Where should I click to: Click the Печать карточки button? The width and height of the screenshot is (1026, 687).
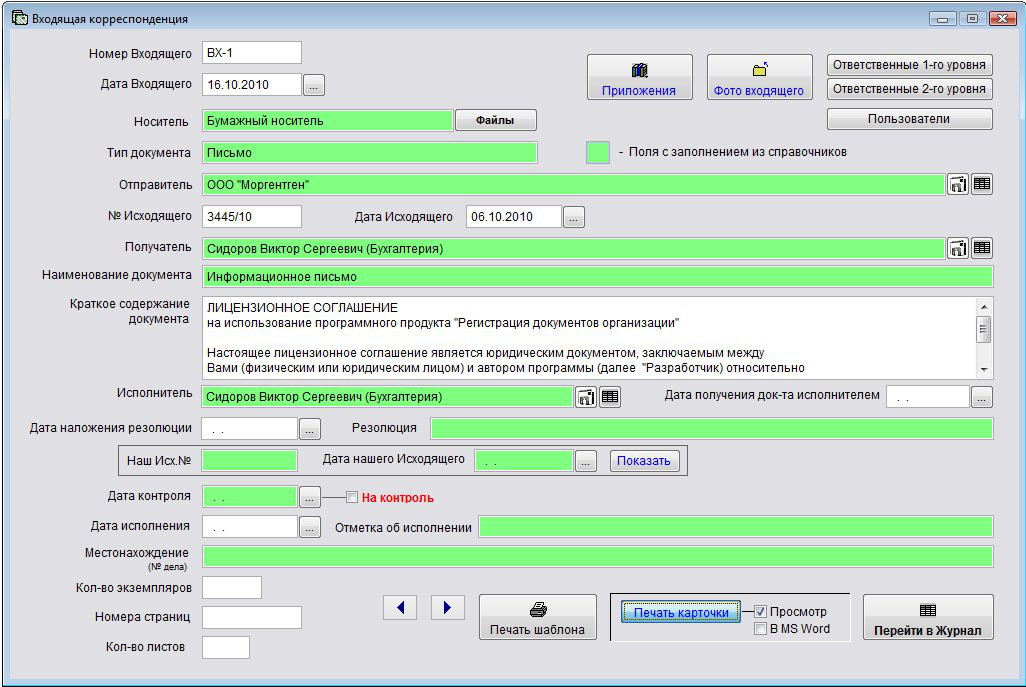pyautogui.click(x=681, y=612)
